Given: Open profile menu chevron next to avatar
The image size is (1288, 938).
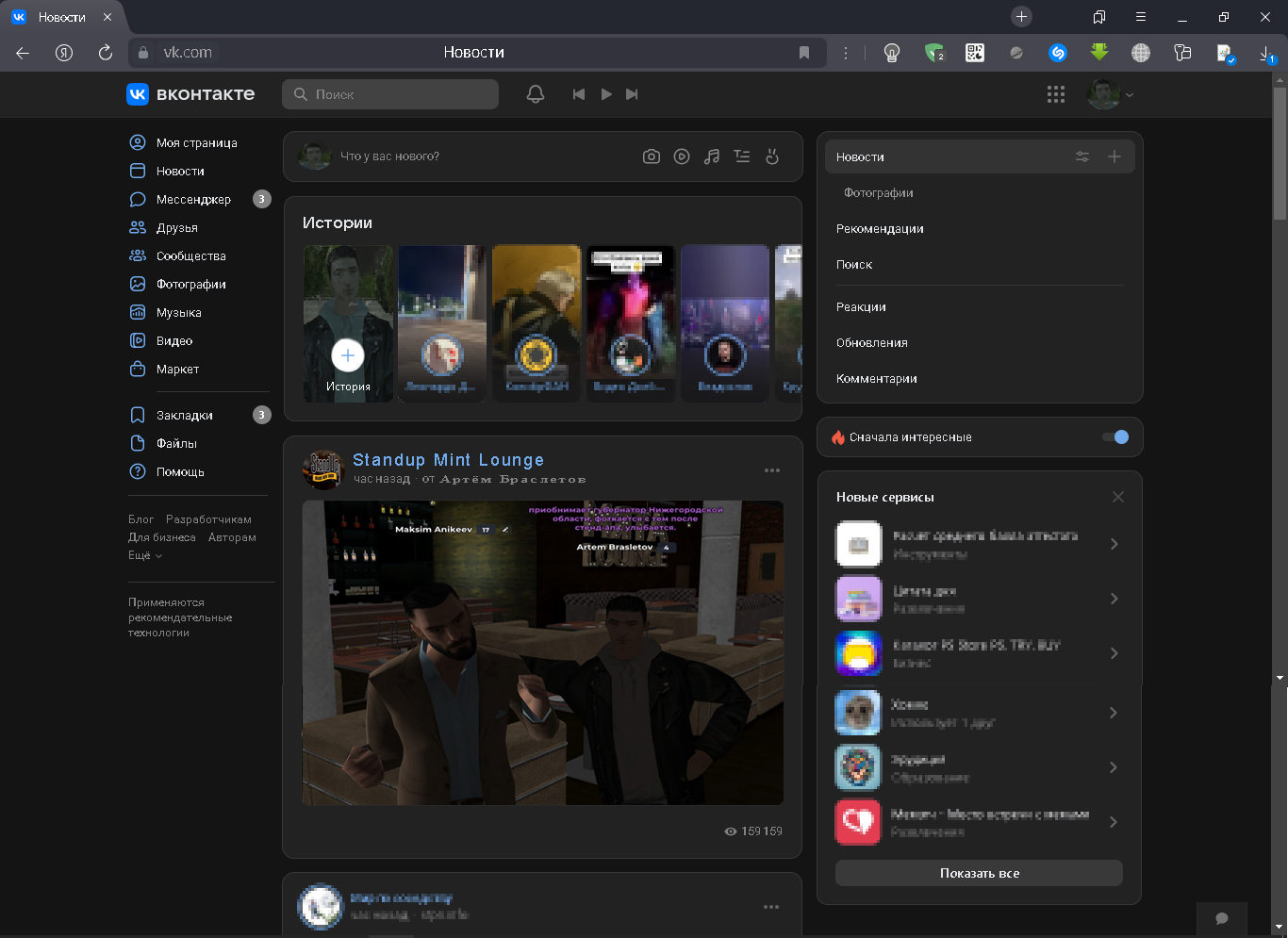Looking at the screenshot, I should [1130, 95].
